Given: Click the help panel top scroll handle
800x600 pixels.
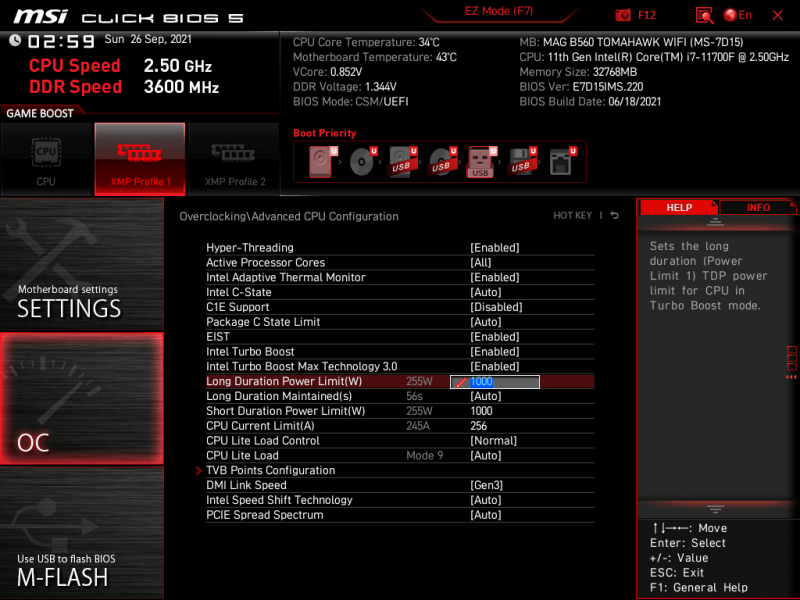Looking at the screenshot, I should pos(715,221).
